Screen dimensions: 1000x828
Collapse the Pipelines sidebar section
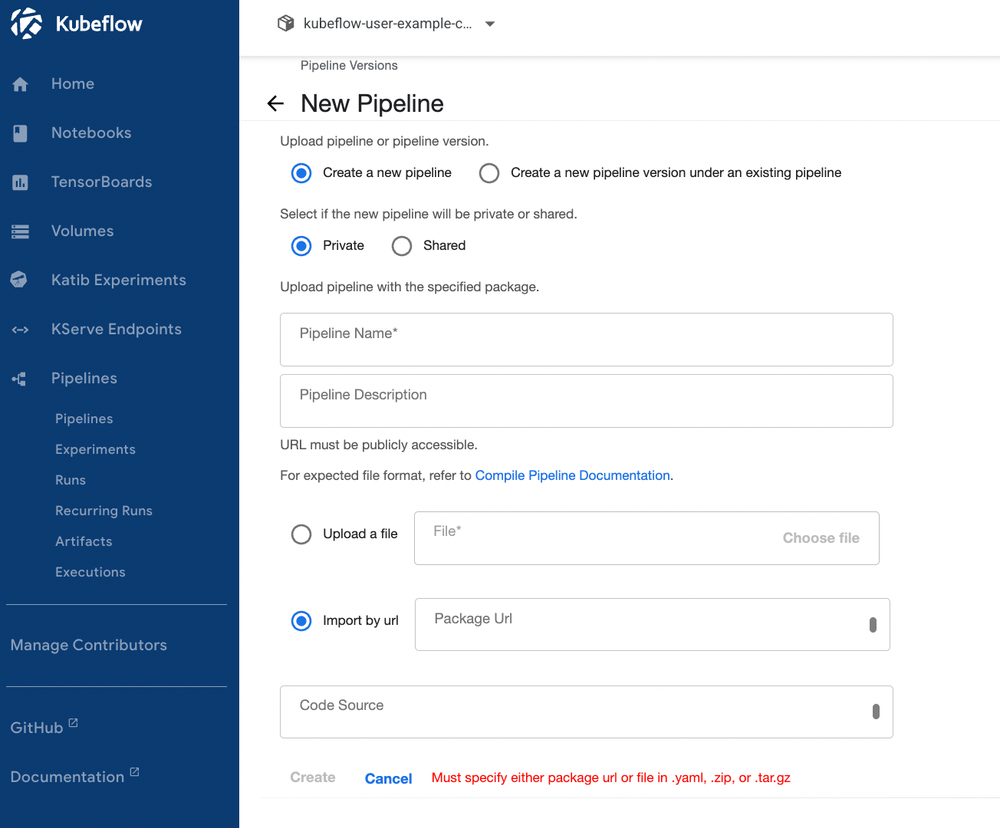(x=84, y=378)
